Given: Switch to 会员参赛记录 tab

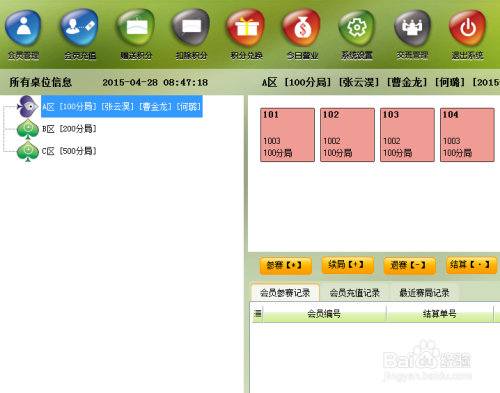Looking at the screenshot, I should pos(285,293).
